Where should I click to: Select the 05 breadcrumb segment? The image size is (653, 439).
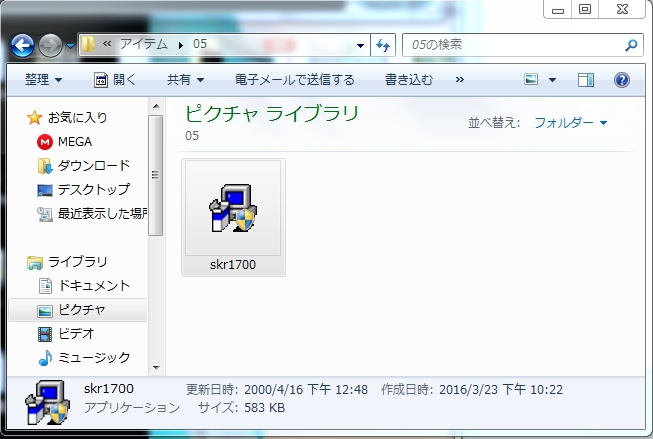point(200,44)
